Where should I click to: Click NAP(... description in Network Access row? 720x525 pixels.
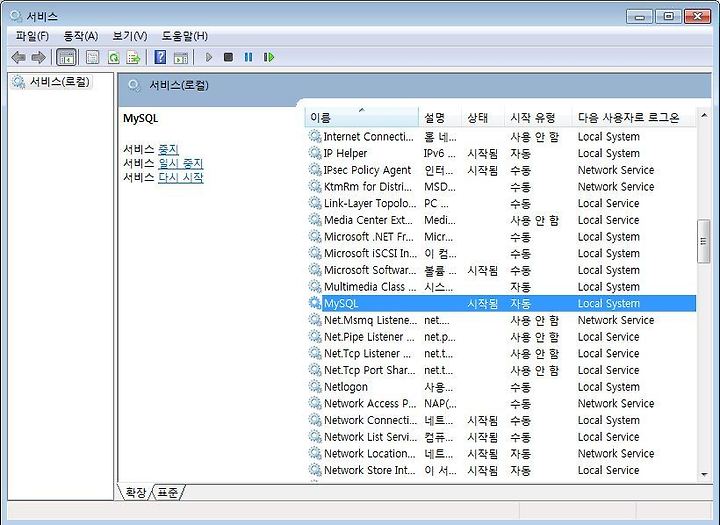(x=440, y=403)
